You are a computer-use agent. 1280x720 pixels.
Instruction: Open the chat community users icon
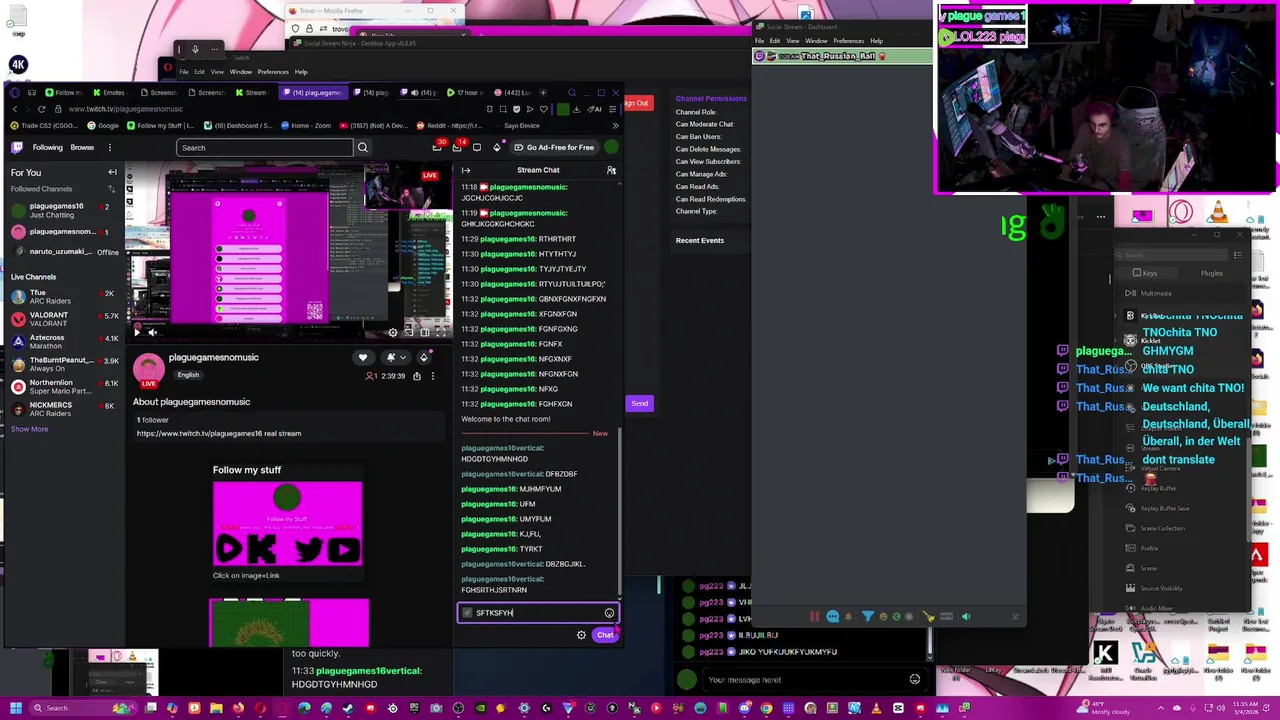click(x=611, y=170)
